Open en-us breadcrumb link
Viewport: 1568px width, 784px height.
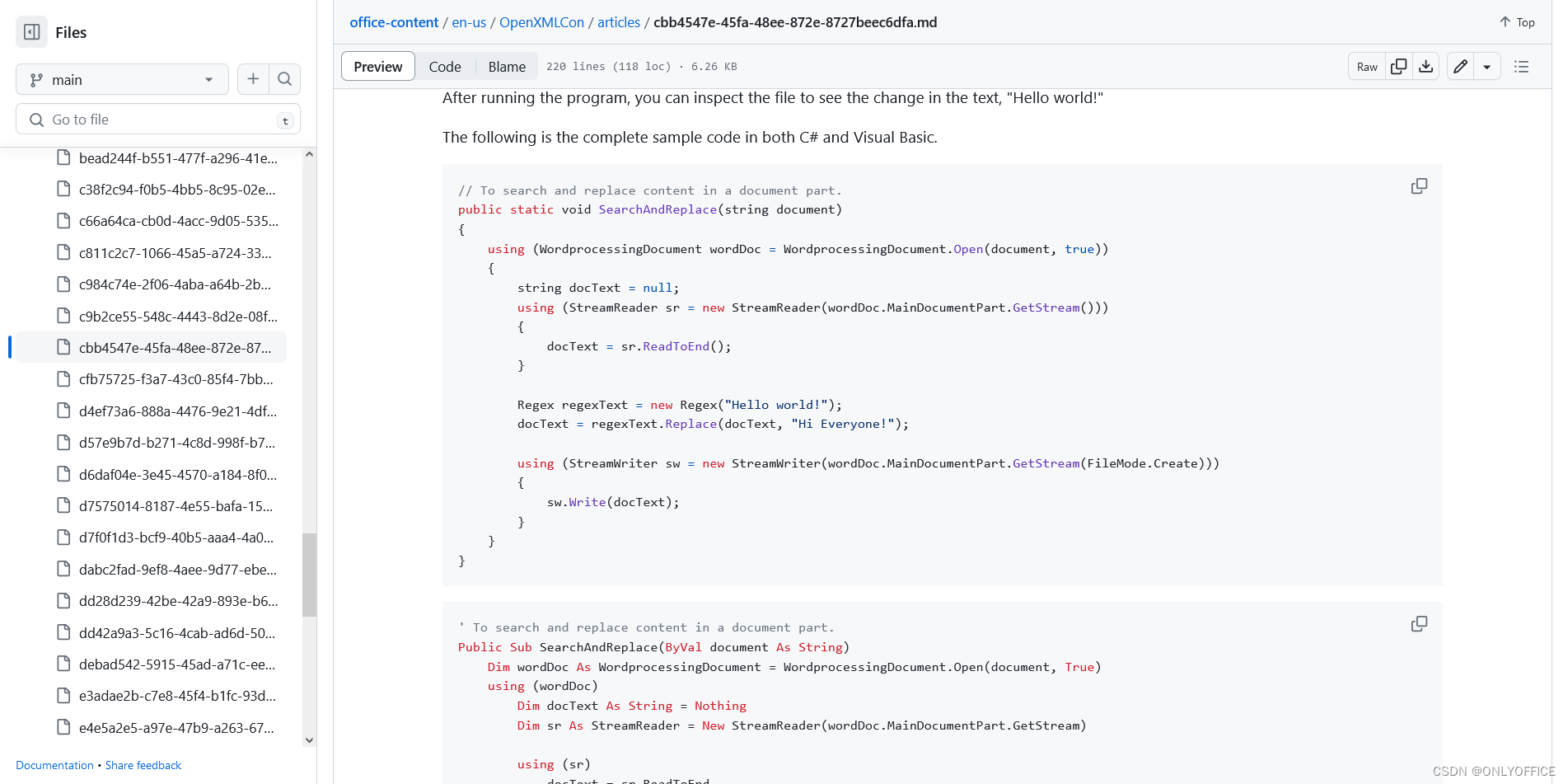469,22
